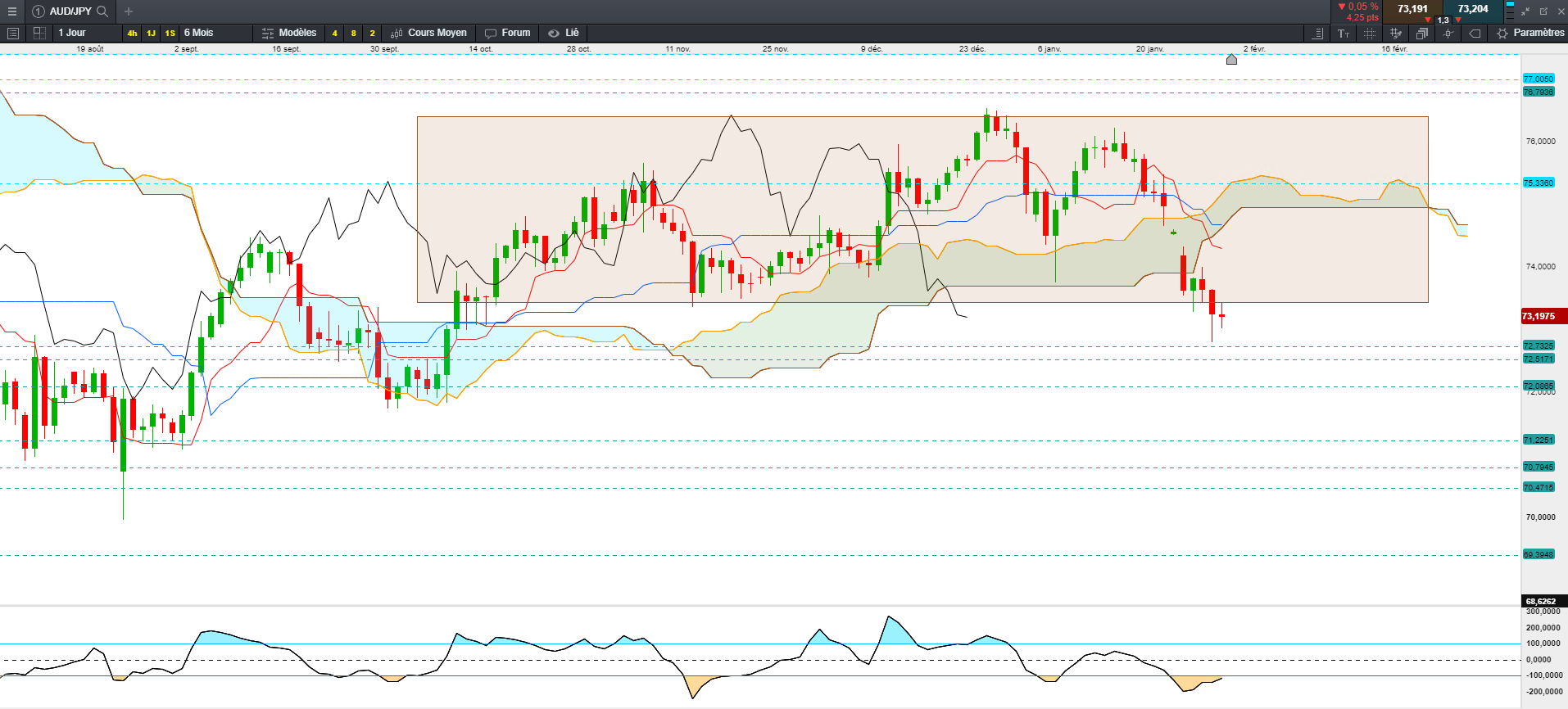Open the Cours Moyen price type dropdown
1568x709 pixels.
[x=429, y=33]
